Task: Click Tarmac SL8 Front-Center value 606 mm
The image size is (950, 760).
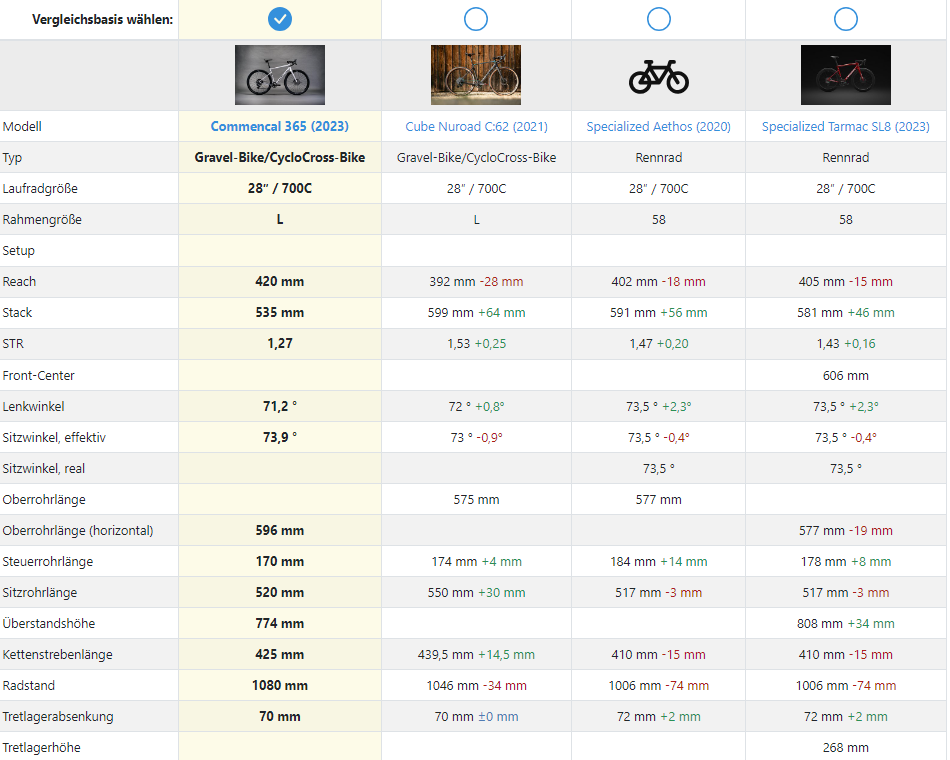Action: pyautogui.click(x=846, y=376)
